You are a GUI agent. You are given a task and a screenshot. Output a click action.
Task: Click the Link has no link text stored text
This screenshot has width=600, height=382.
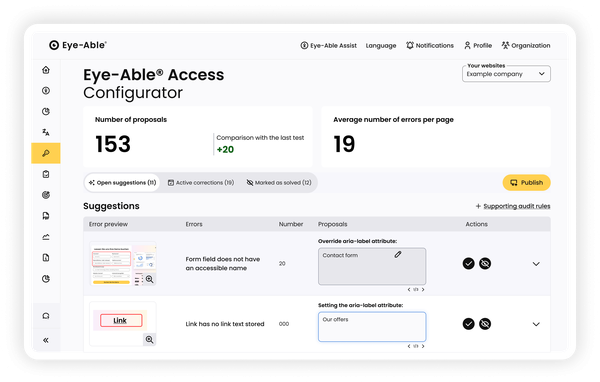225,324
